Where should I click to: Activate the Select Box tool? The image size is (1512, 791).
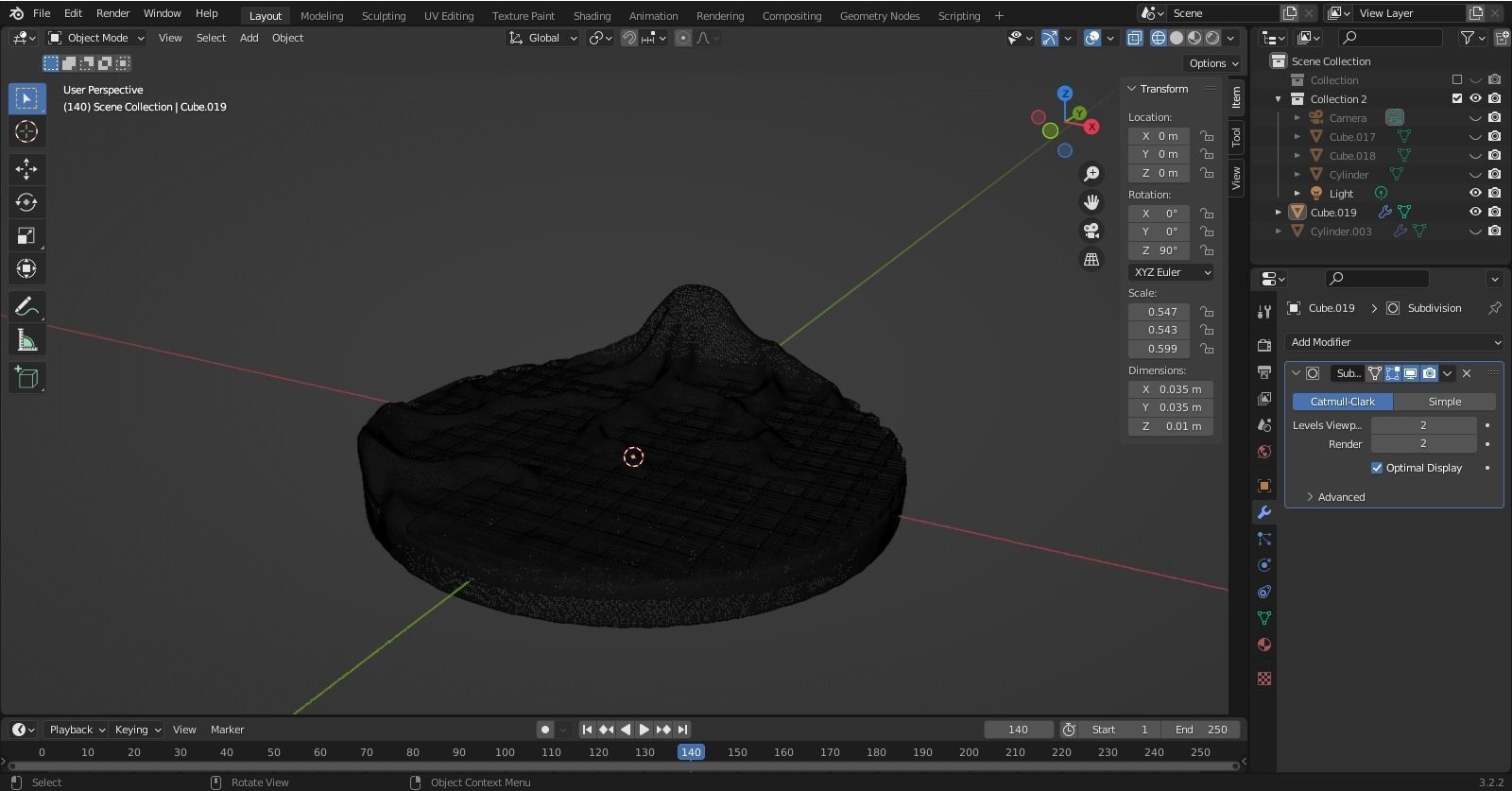[26, 98]
